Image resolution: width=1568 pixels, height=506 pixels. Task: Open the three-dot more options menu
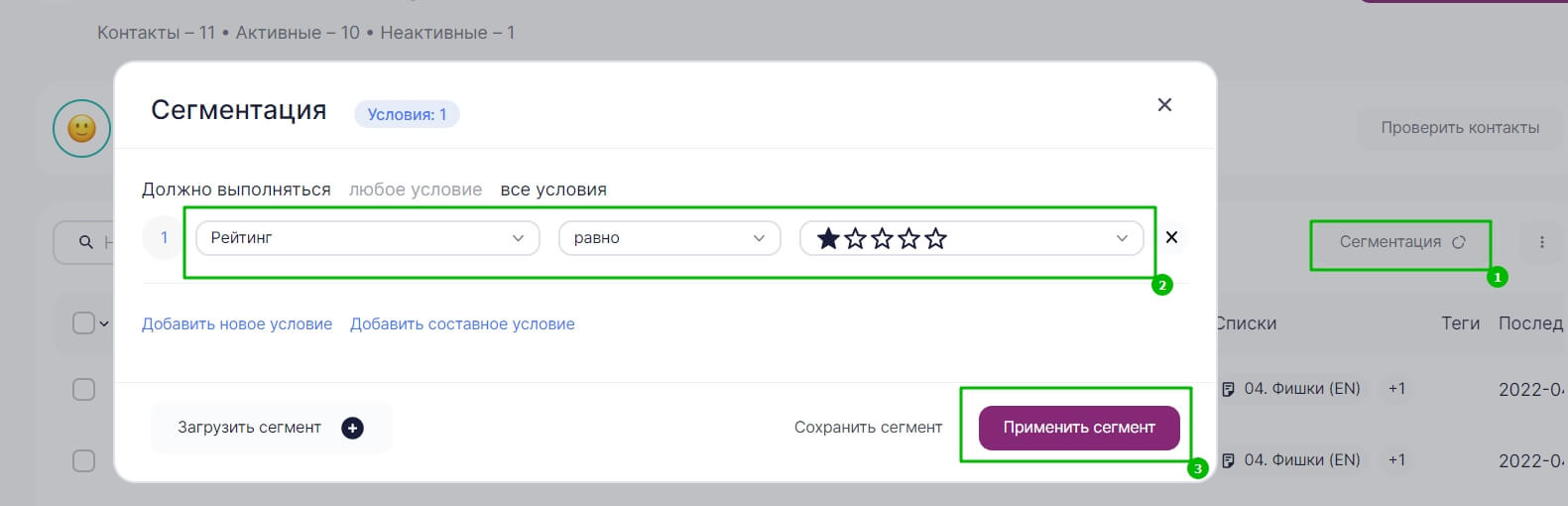(x=1541, y=242)
